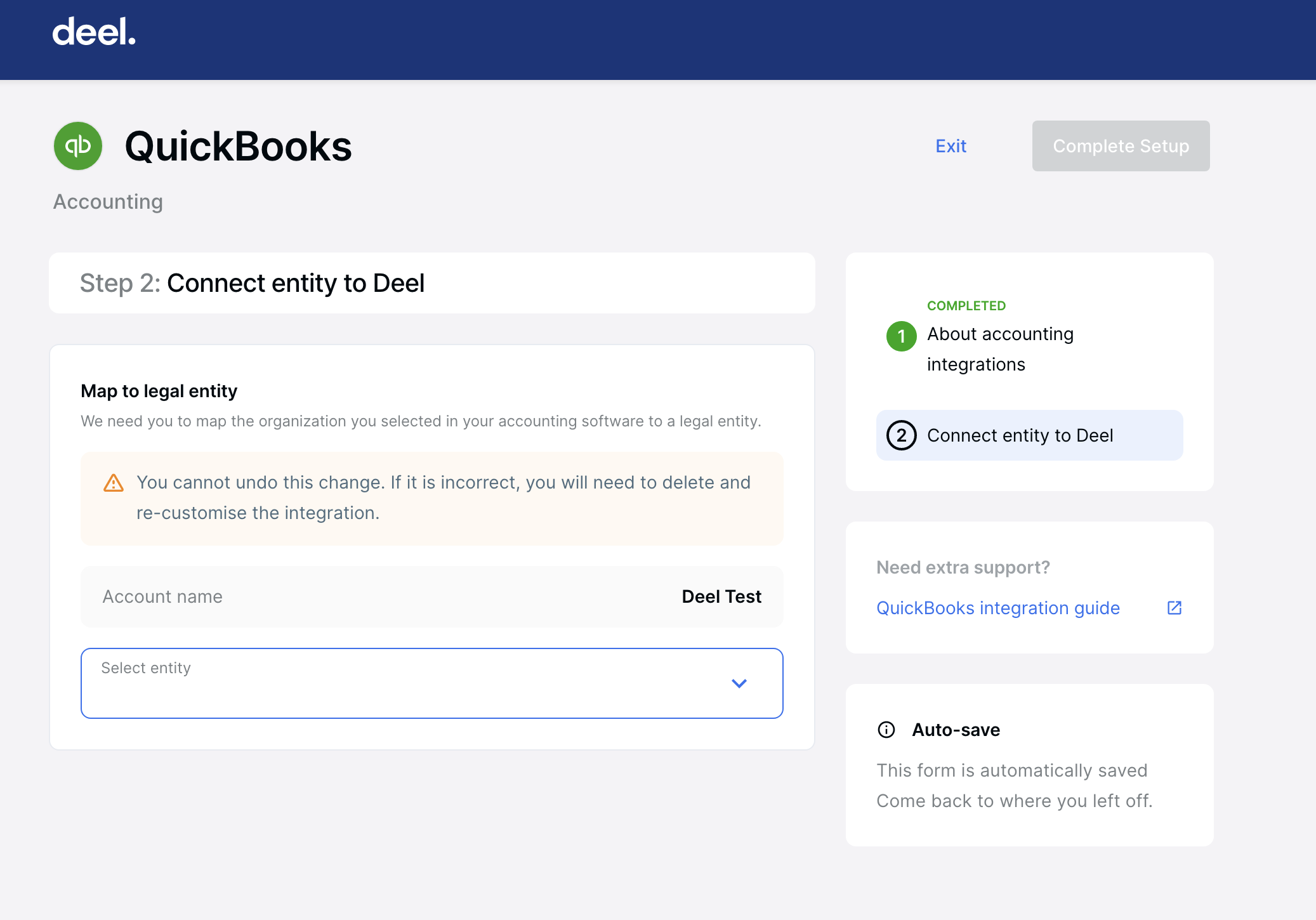
Task: Click the Deel Test account name value
Action: tap(721, 596)
